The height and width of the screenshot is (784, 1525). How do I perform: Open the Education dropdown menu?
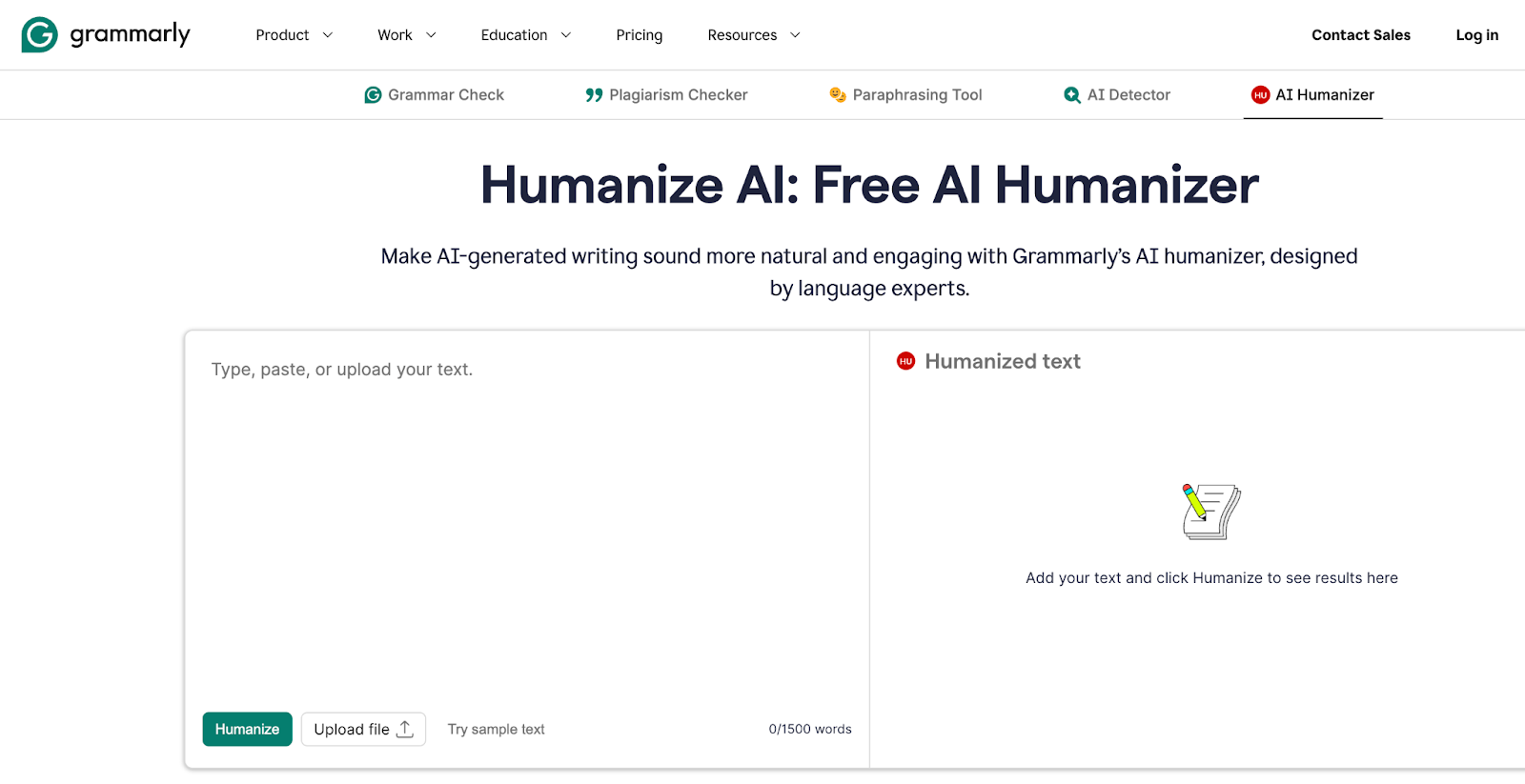tap(525, 35)
